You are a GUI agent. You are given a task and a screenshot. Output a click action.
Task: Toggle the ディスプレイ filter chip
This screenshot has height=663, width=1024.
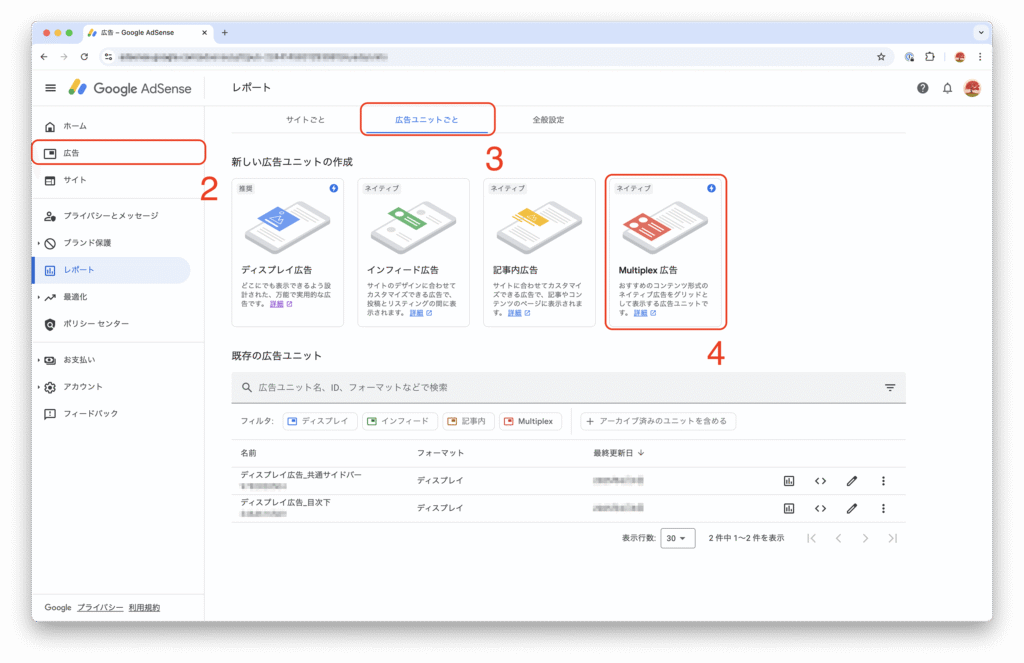coord(319,421)
